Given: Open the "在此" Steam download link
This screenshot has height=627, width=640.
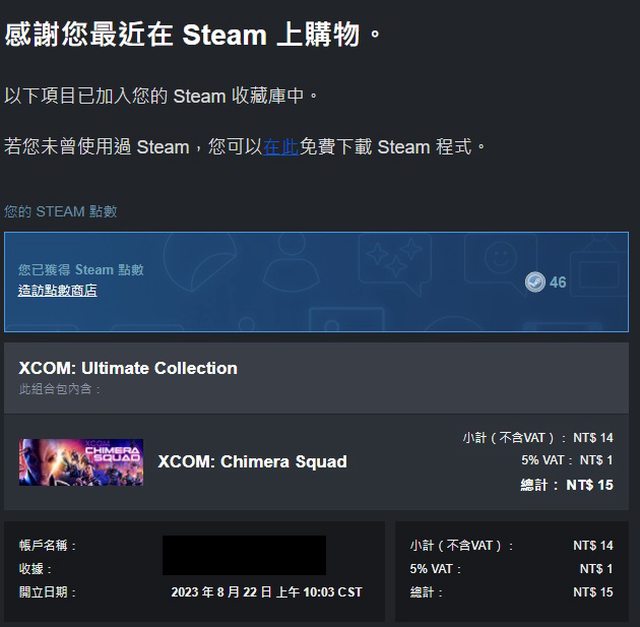Looking at the screenshot, I should 281,147.
